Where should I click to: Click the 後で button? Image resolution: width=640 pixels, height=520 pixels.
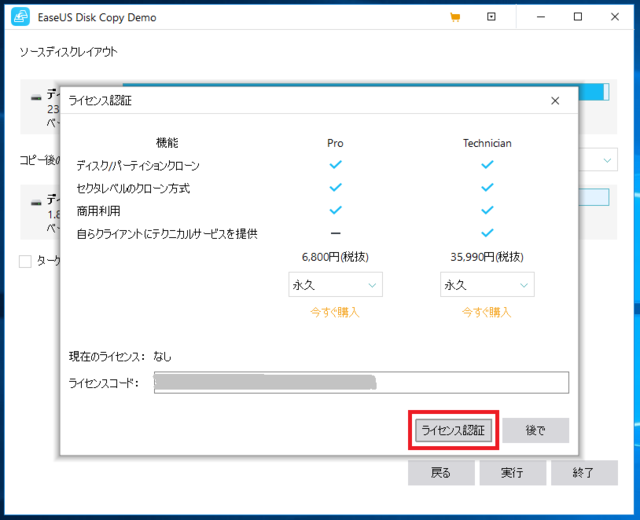[536, 430]
